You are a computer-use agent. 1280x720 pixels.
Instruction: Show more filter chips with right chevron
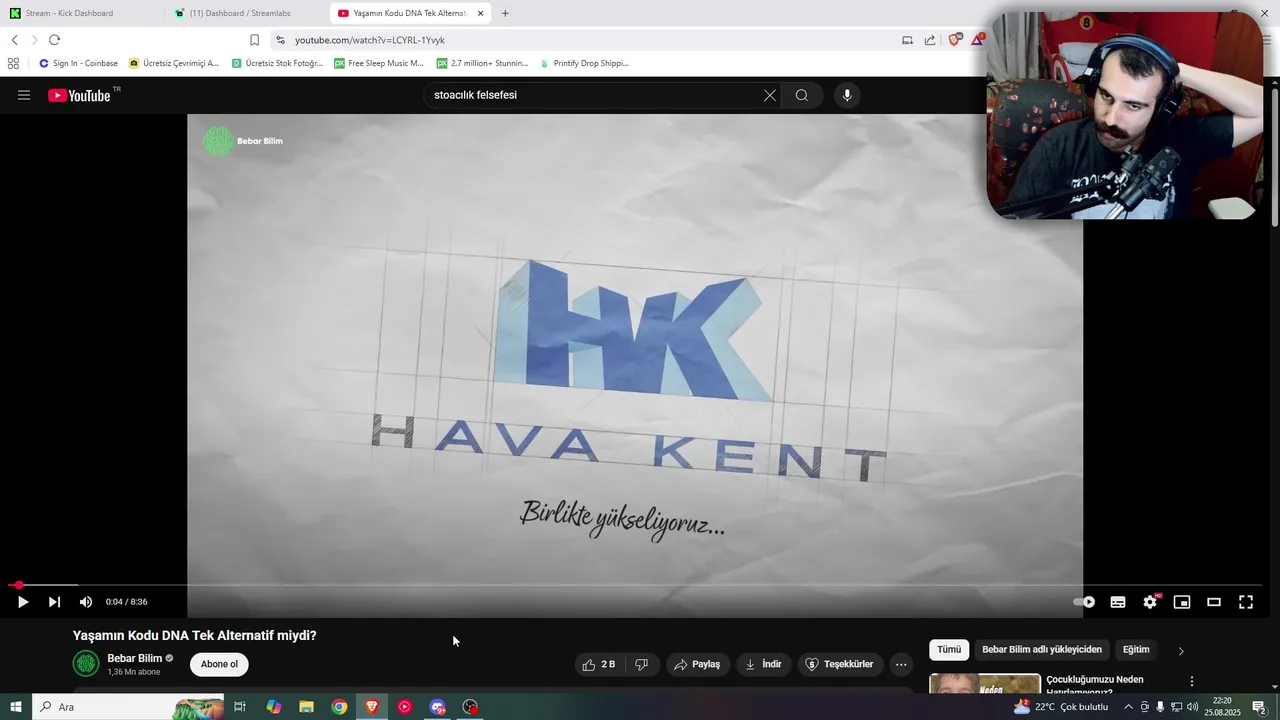point(1181,651)
